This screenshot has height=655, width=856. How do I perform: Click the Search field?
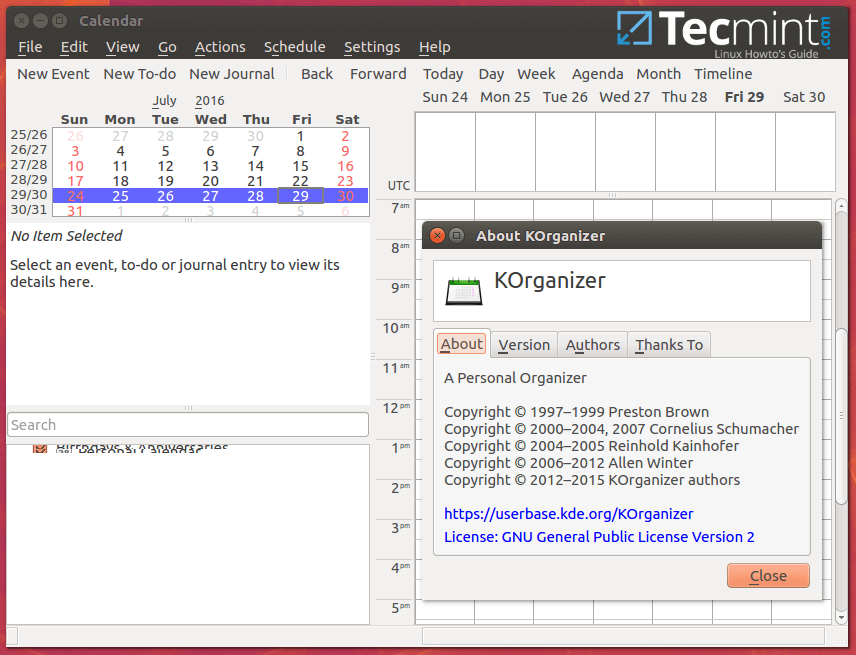click(x=188, y=425)
